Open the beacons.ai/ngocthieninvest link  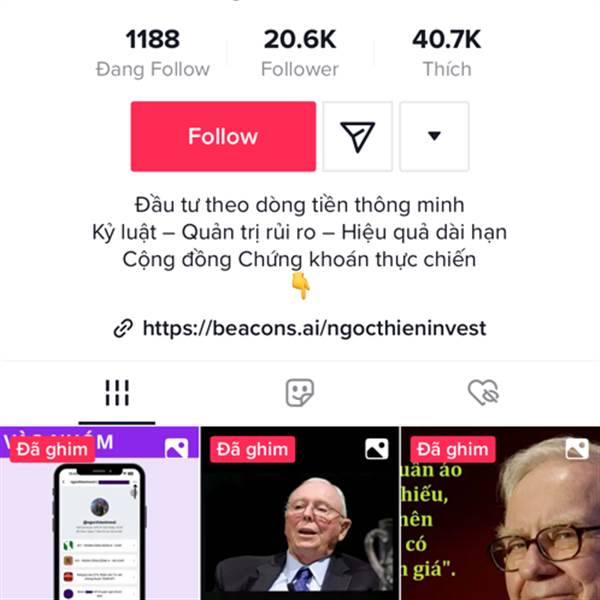coord(314,328)
